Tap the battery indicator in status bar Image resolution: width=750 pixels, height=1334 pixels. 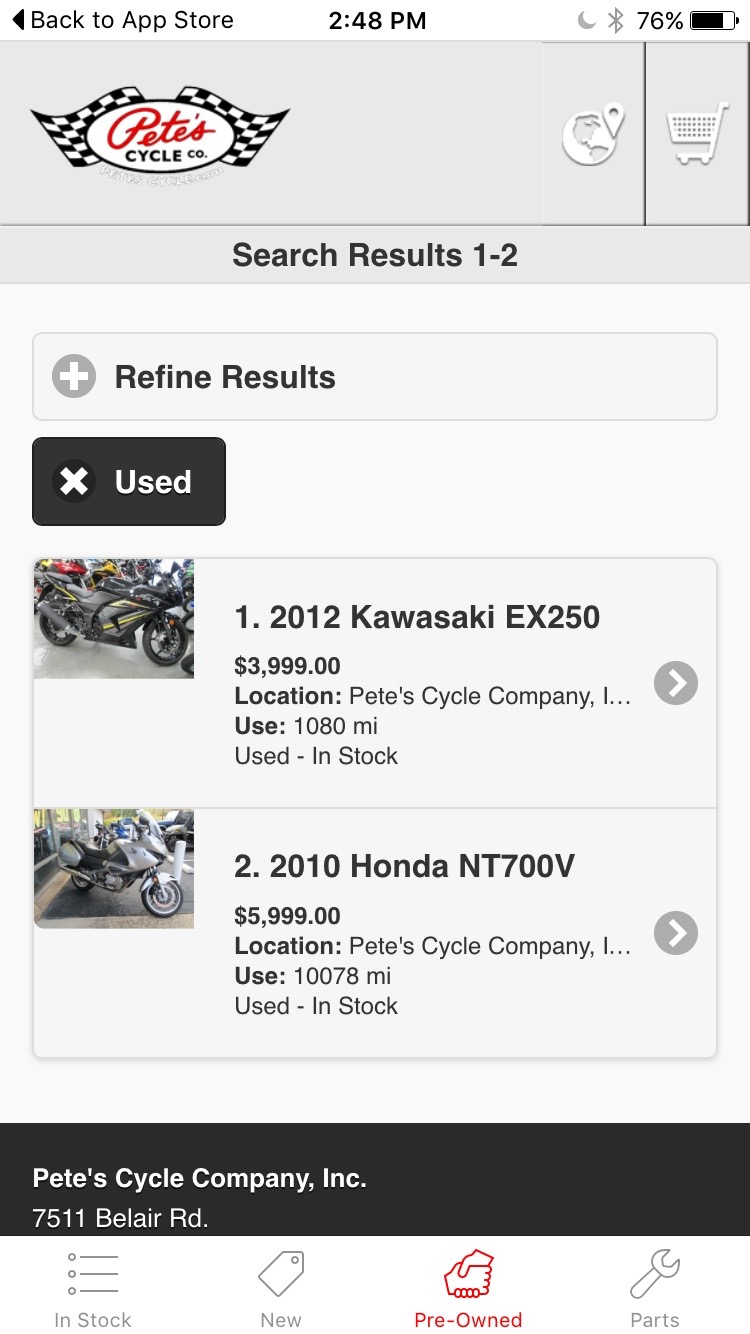pyautogui.click(x=713, y=20)
